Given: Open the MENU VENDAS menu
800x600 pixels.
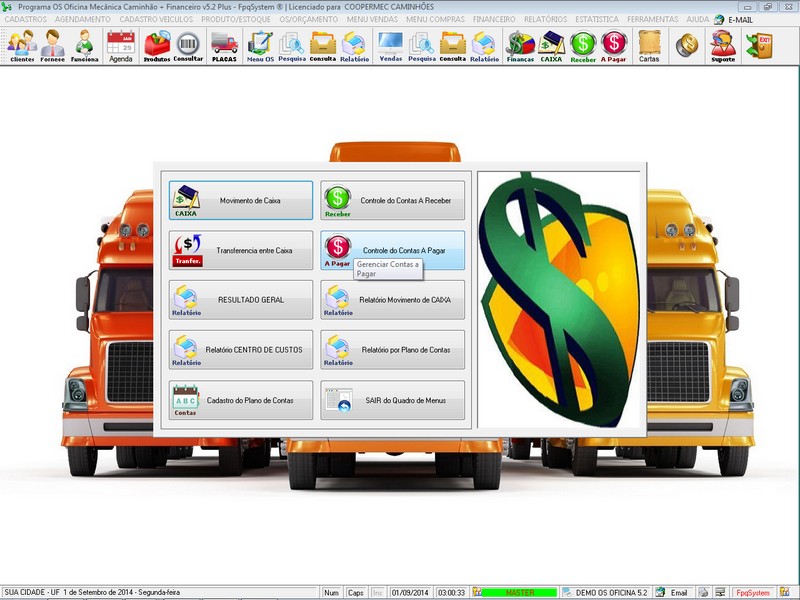Looking at the screenshot, I should click(x=372, y=19).
